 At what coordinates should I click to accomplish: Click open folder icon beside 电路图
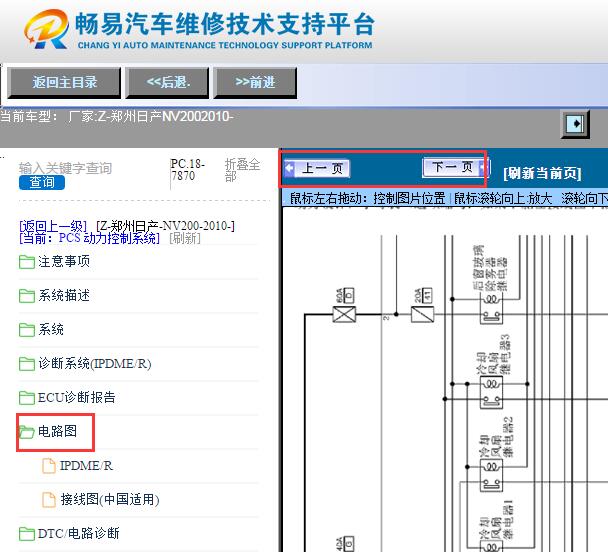(x=27, y=432)
